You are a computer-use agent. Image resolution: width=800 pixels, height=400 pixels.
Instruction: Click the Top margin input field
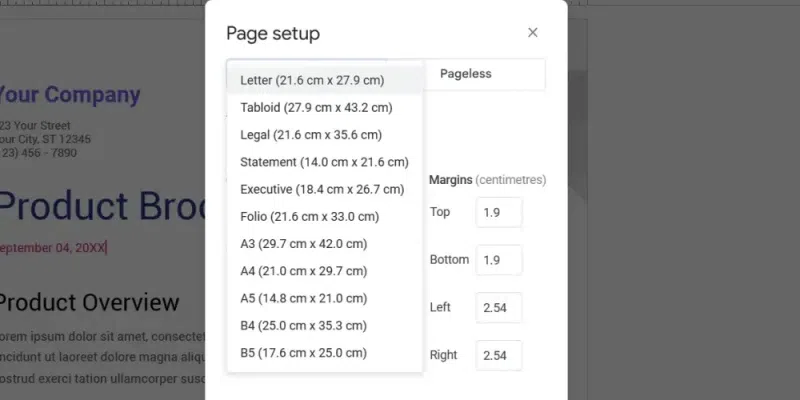click(x=499, y=212)
